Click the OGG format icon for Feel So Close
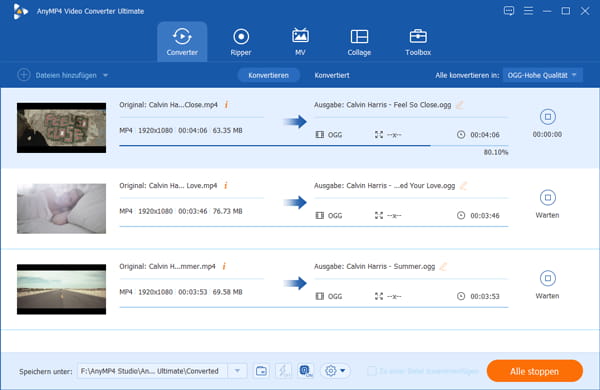This screenshot has width=600, height=390. click(320, 135)
